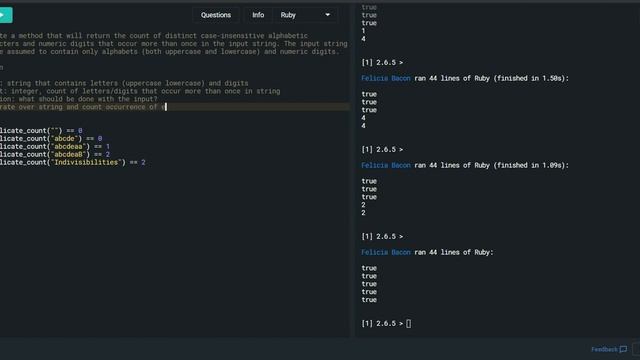640x360 pixels.
Task: Open the Info panel
Action: pyautogui.click(x=258, y=15)
